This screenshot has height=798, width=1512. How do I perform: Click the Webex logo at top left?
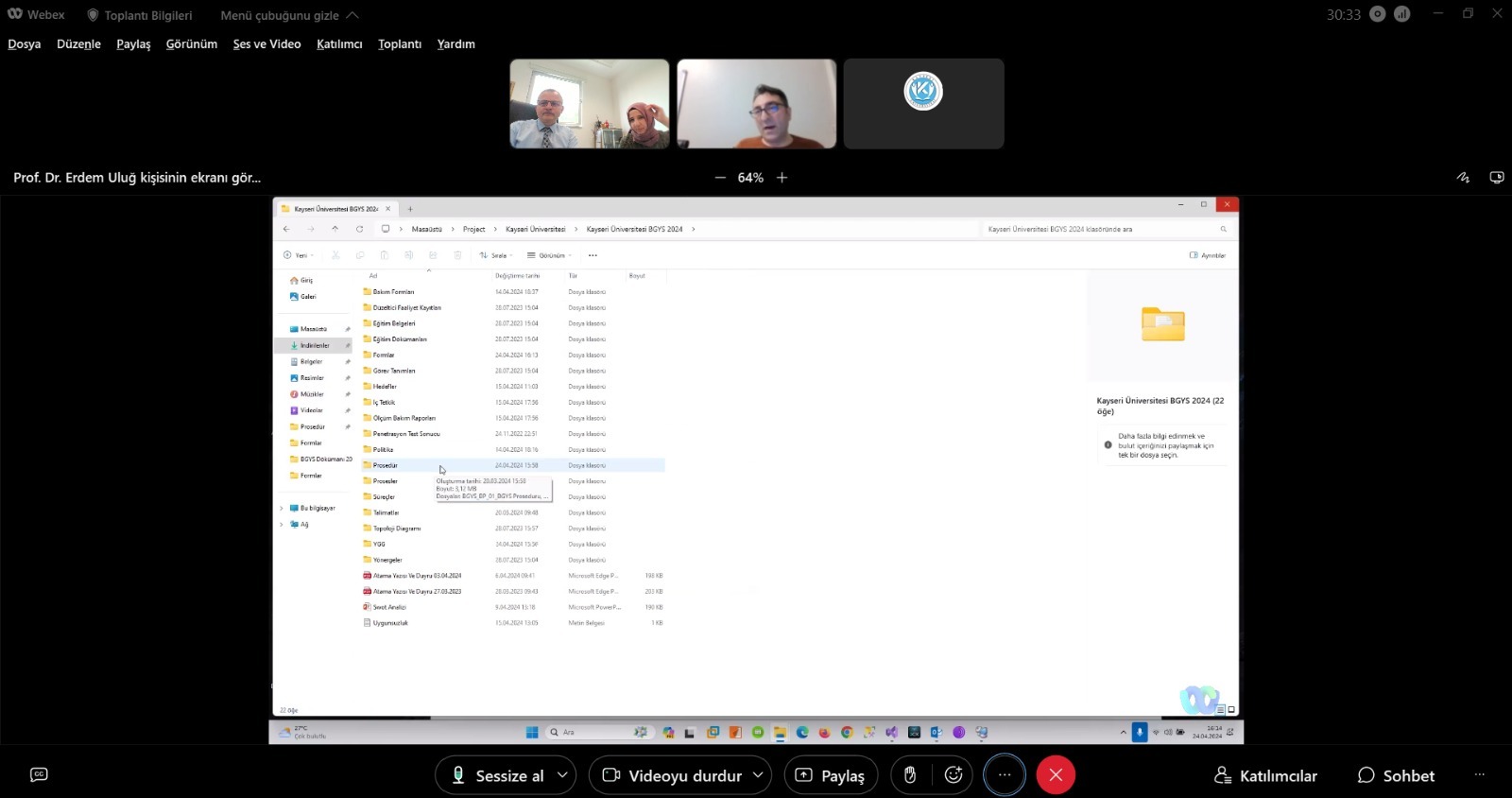pos(15,14)
